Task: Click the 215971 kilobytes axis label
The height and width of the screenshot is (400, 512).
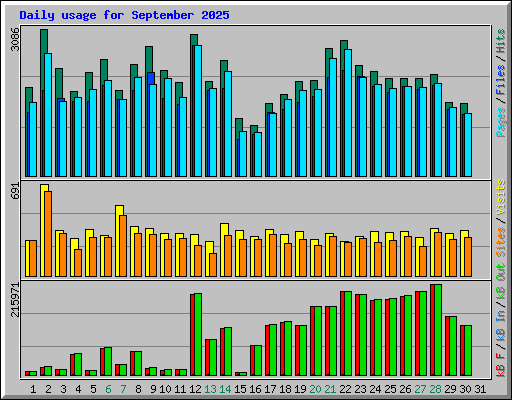Action: tap(15, 299)
